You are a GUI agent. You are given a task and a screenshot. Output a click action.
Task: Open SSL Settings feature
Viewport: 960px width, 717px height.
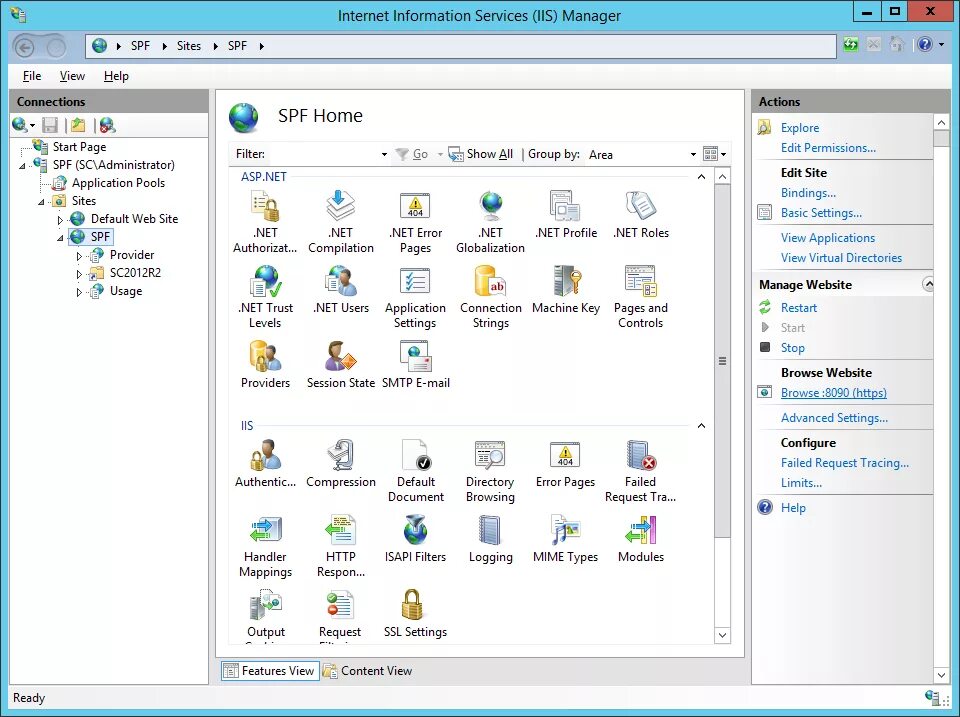[415, 614]
